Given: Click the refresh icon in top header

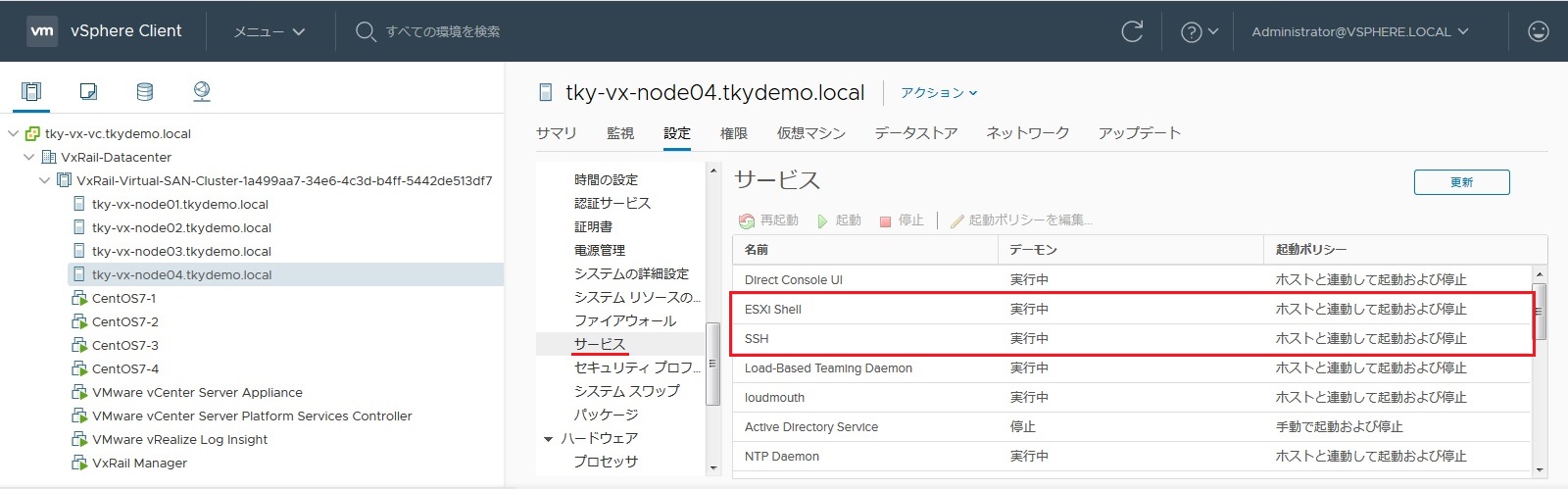Looking at the screenshot, I should [1132, 31].
